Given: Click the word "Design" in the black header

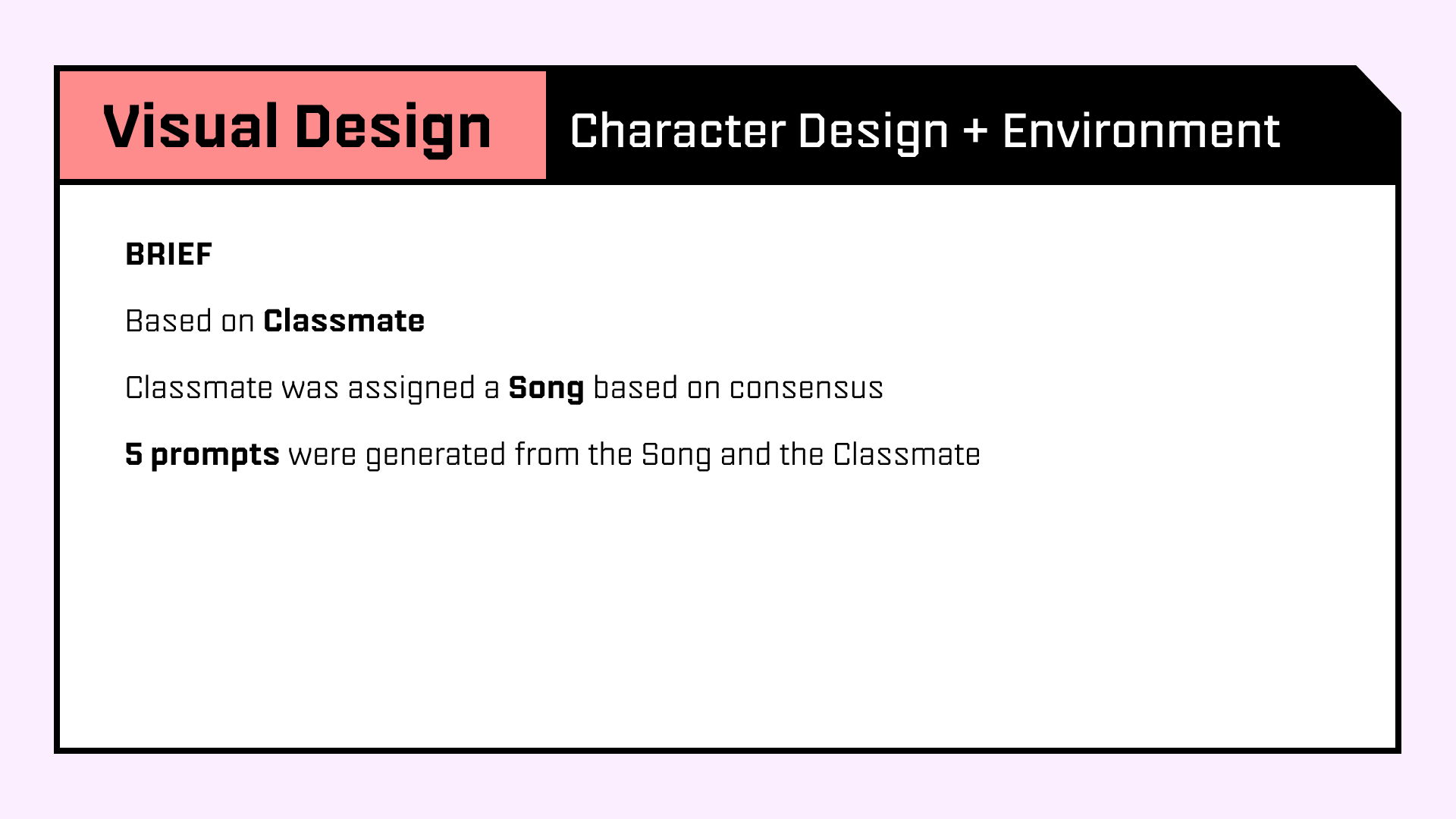Looking at the screenshot, I should (x=873, y=132).
